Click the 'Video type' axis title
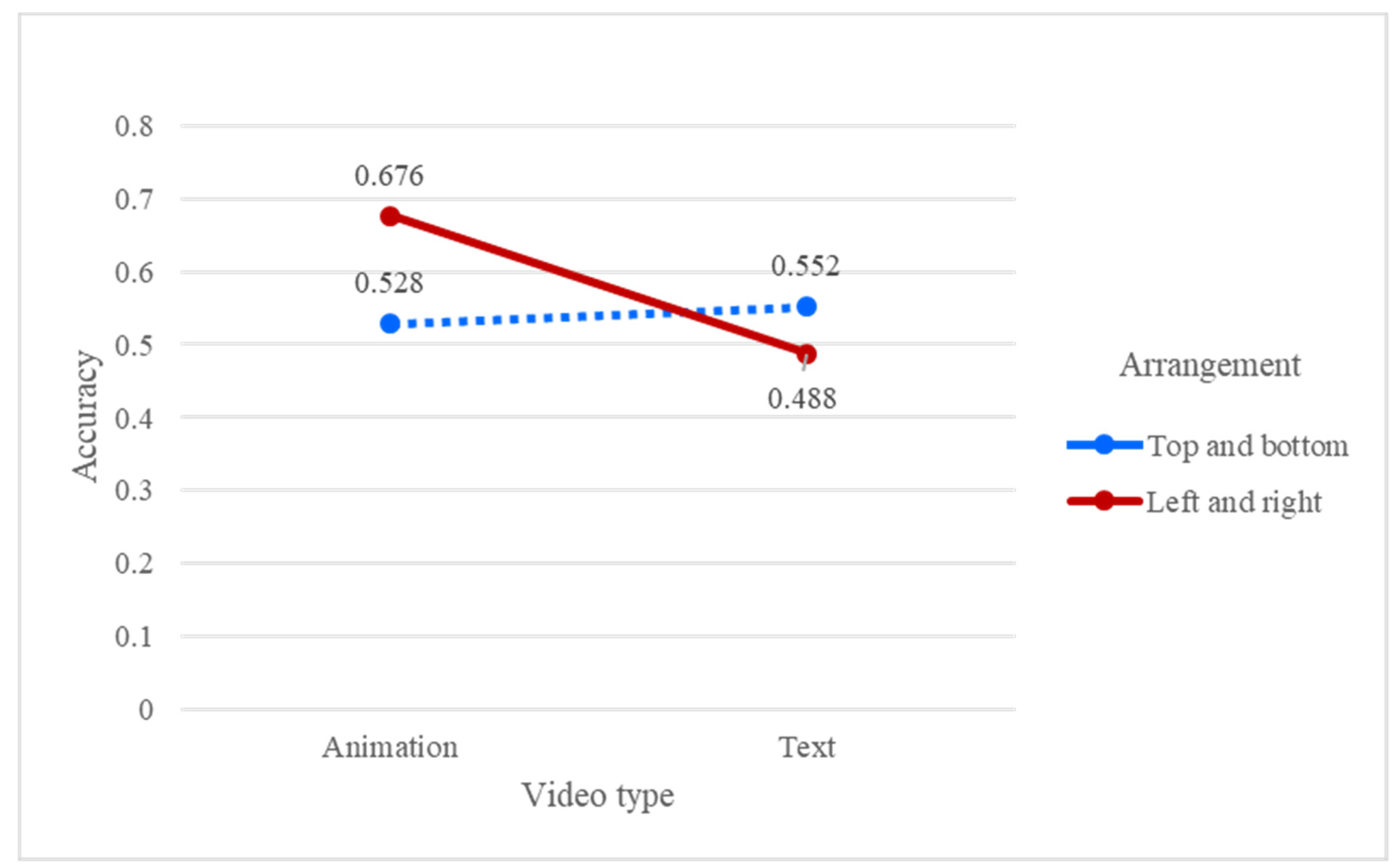Image resolution: width=1398 pixels, height=868 pixels. pos(598,796)
